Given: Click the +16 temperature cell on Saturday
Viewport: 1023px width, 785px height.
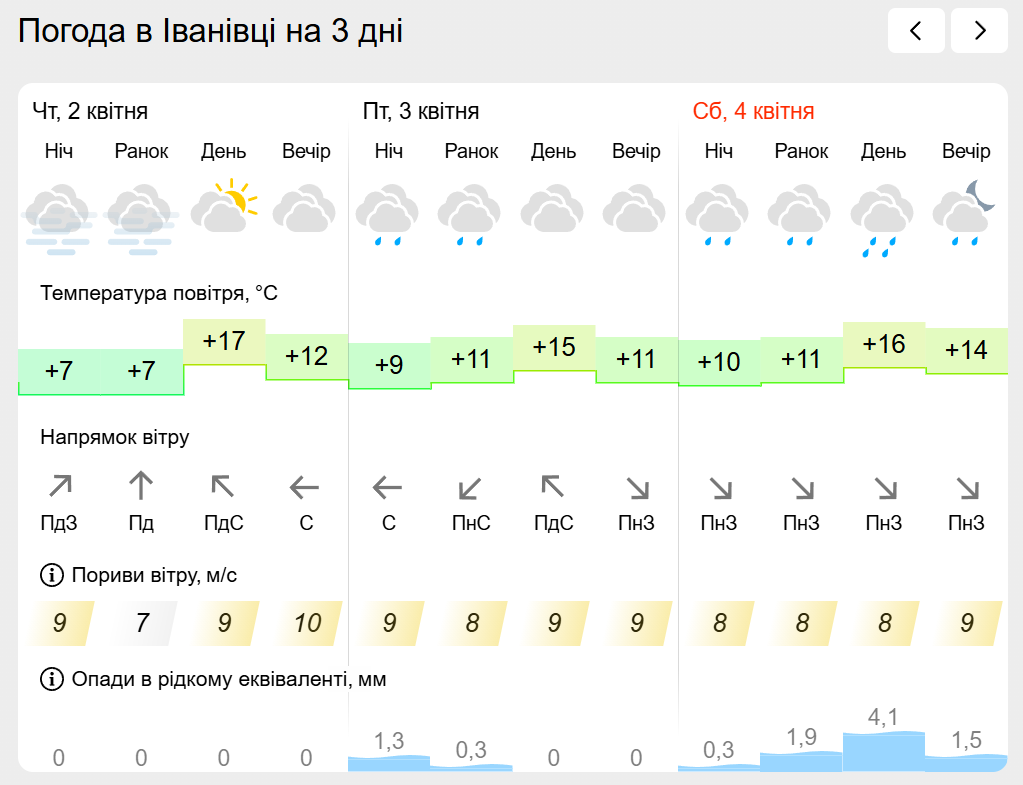Looking at the screenshot, I should coord(883,345).
